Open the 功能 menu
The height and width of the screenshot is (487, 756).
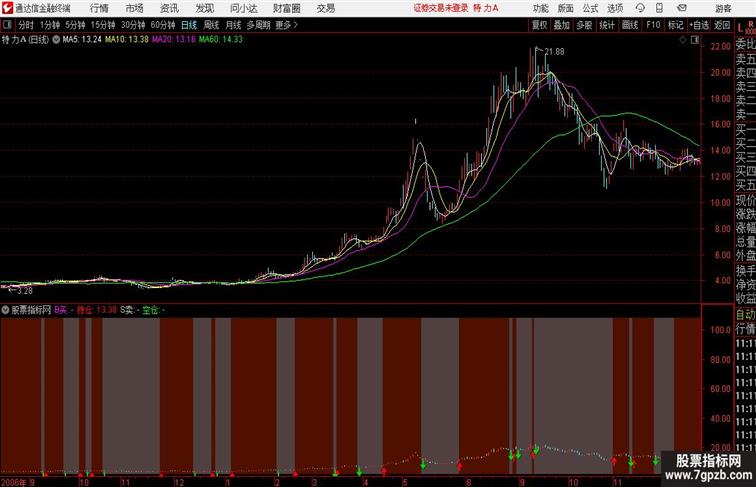pos(541,8)
